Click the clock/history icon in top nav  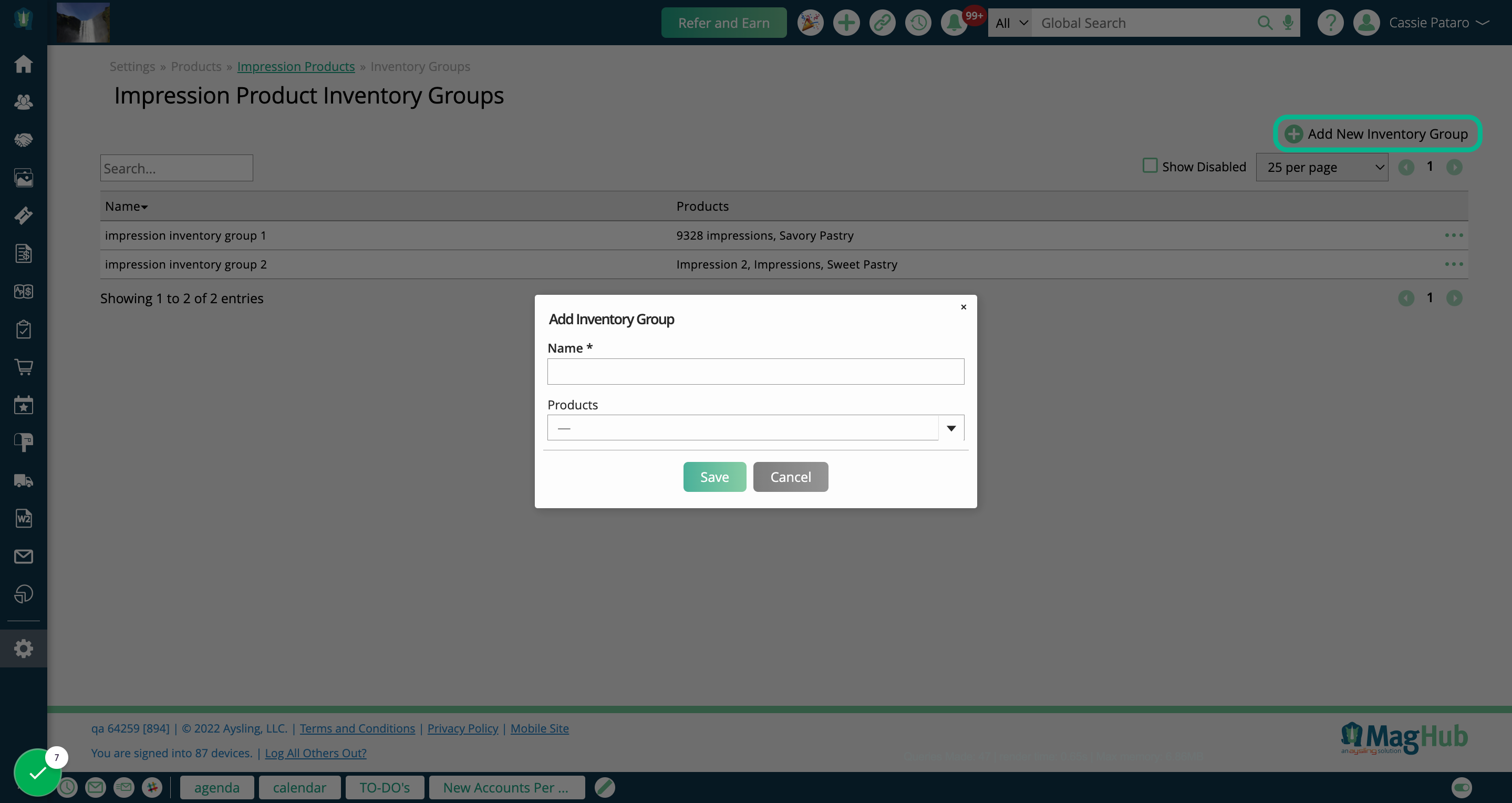tap(918, 22)
